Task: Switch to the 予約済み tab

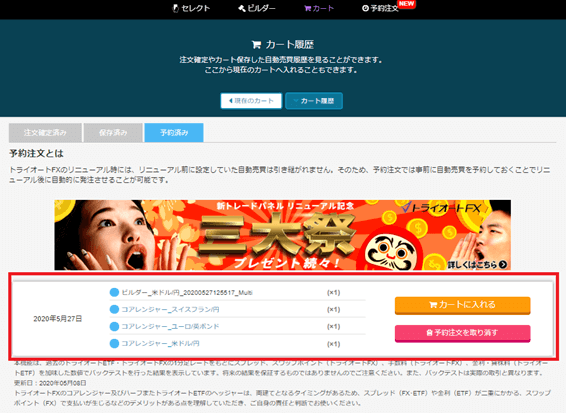Action: point(174,132)
